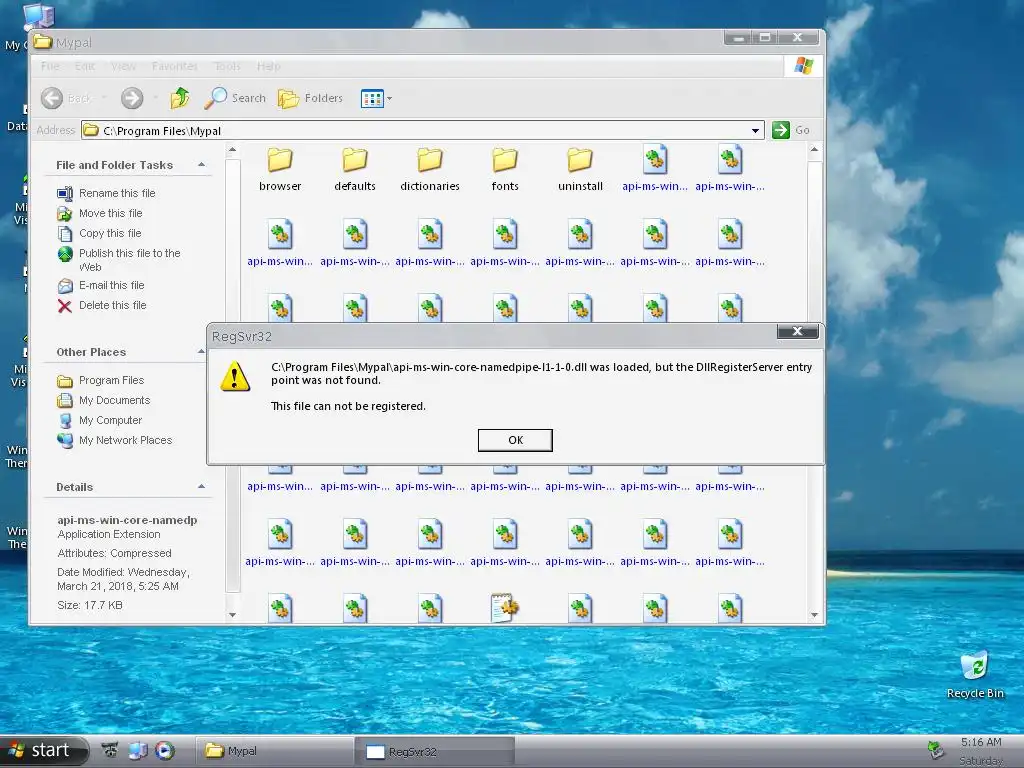Go to My Network Places

pos(125,440)
